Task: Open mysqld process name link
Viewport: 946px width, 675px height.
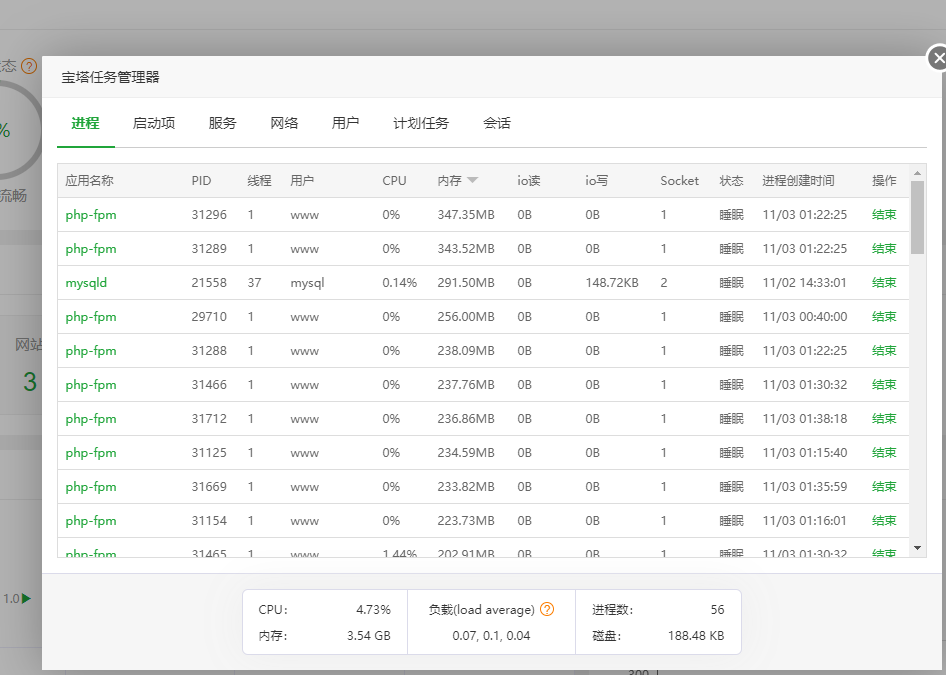Action: (86, 283)
